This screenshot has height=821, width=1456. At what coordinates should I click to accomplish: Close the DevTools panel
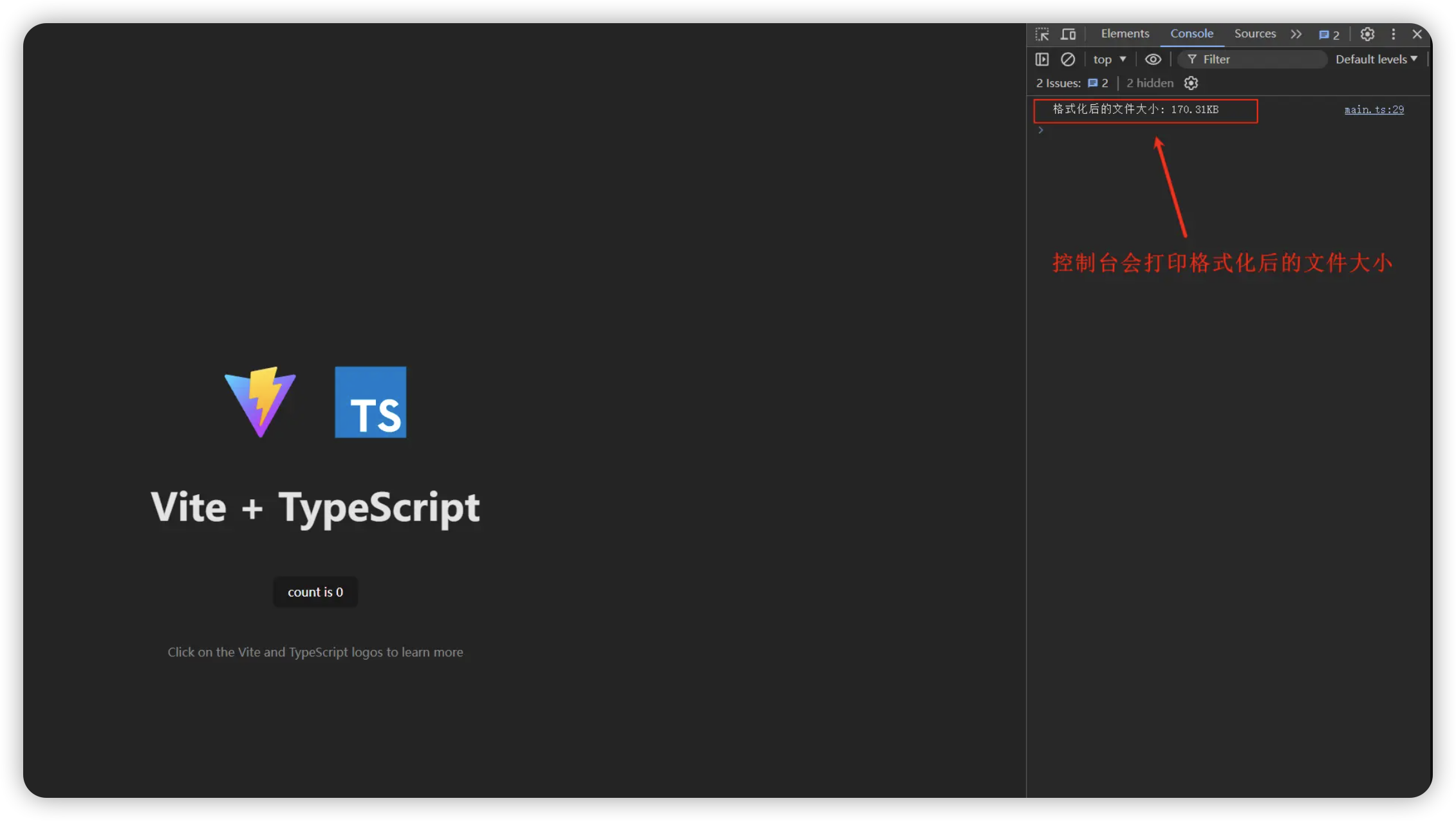1417,34
